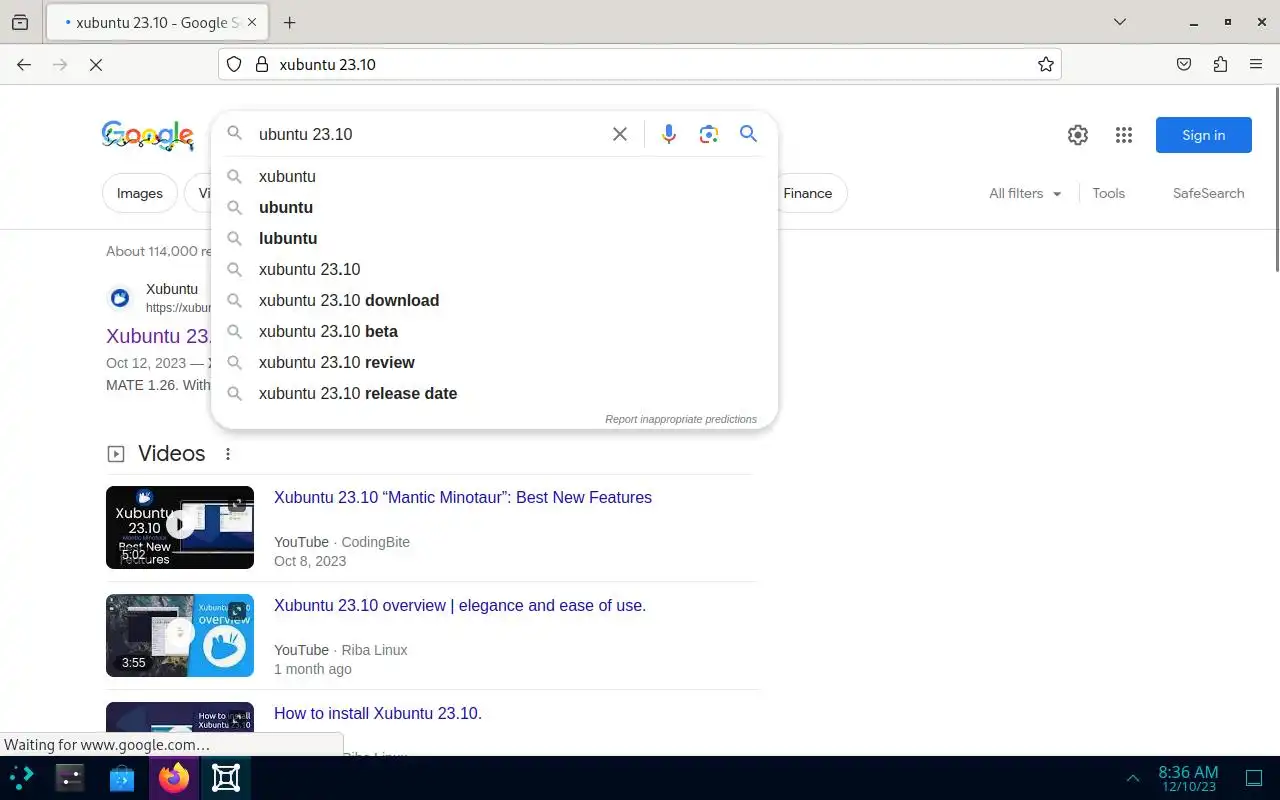Go back with the back arrow
Image resolution: width=1280 pixels, height=800 pixels.
(x=24, y=64)
